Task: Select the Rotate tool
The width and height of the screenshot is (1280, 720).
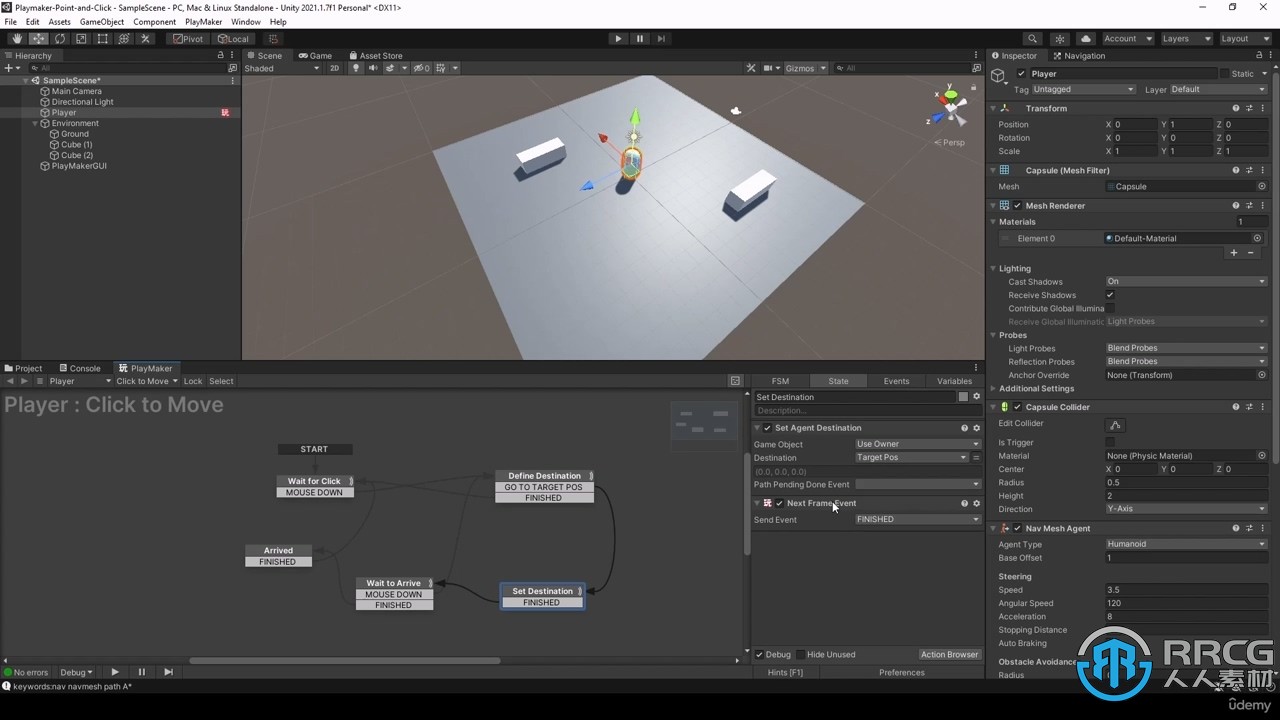Action: (60, 39)
